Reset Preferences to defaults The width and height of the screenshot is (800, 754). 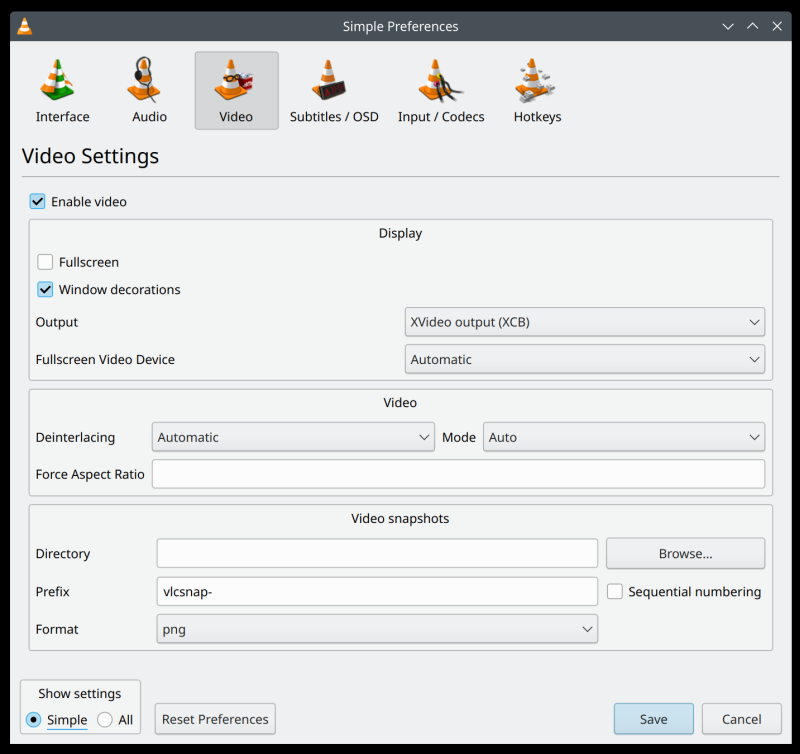pos(214,719)
